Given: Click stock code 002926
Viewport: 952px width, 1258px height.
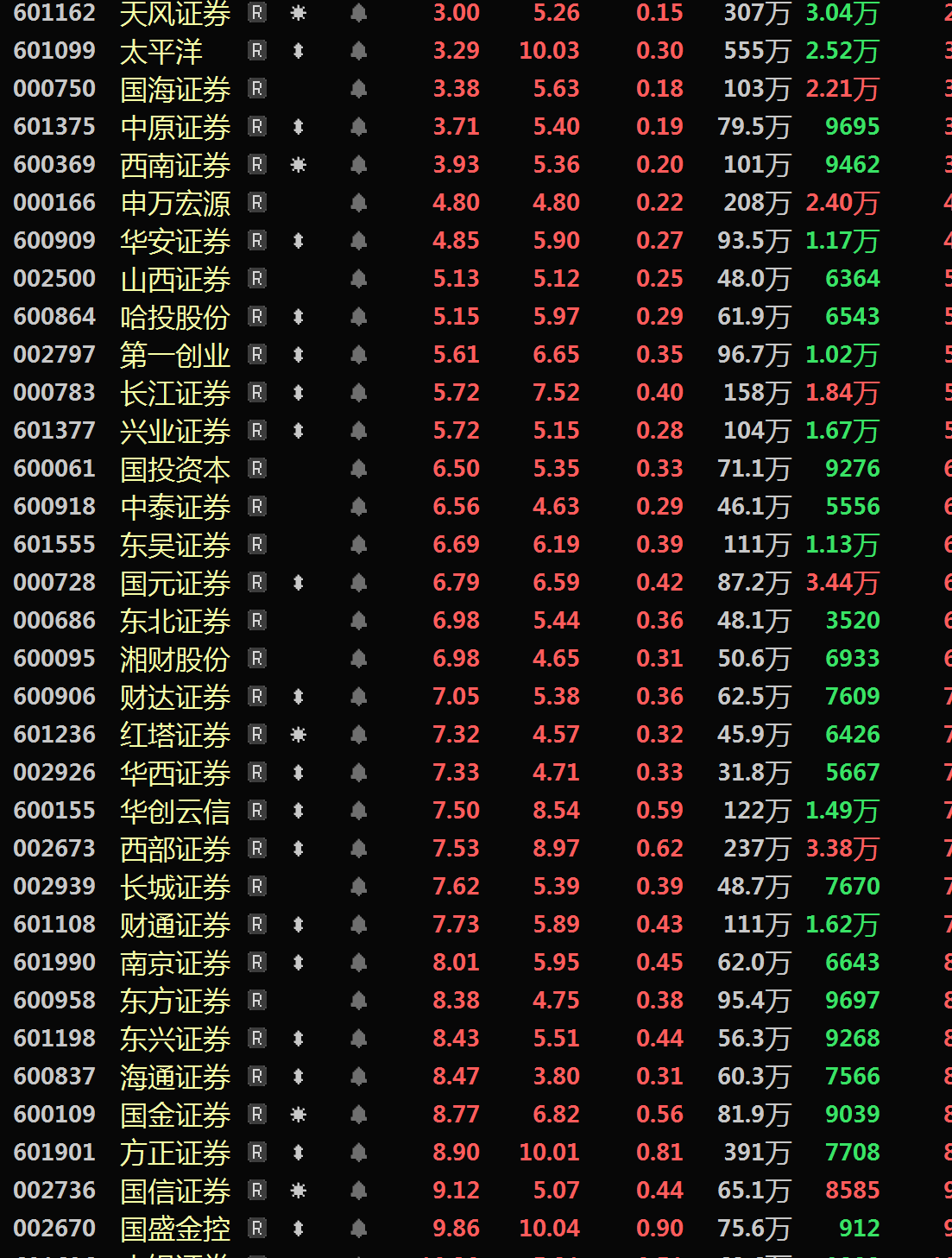Looking at the screenshot, I should (54, 773).
